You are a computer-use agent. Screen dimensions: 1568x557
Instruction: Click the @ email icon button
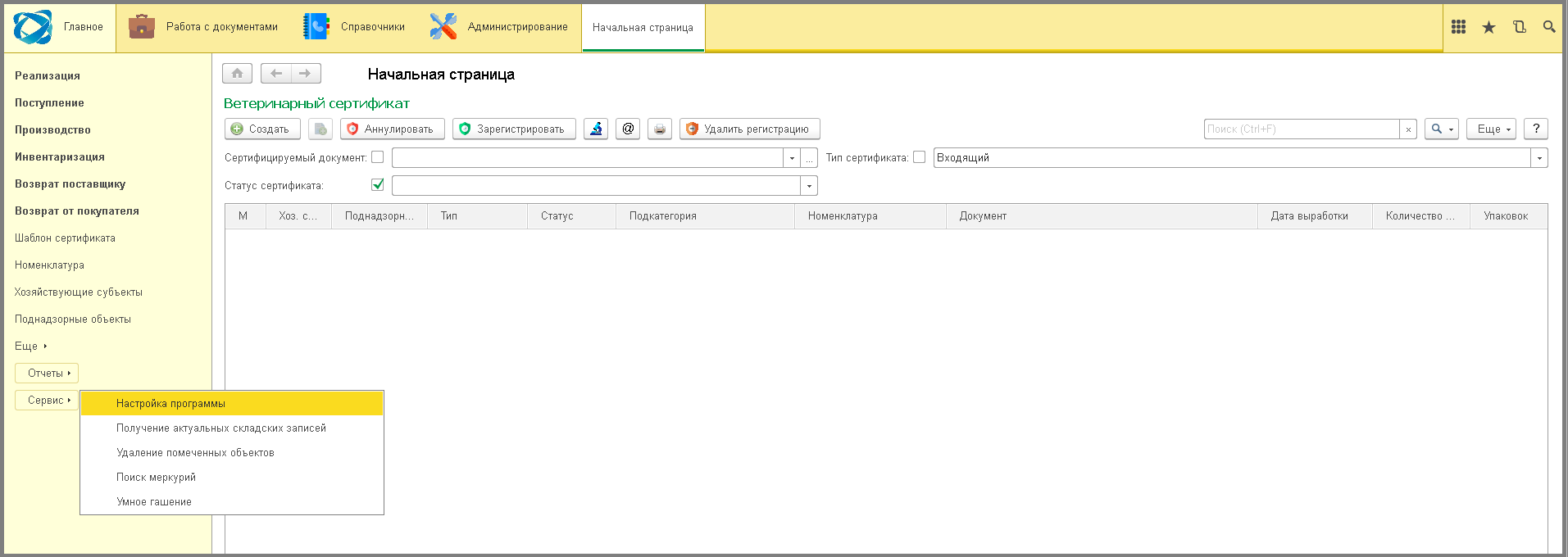point(628,129)
